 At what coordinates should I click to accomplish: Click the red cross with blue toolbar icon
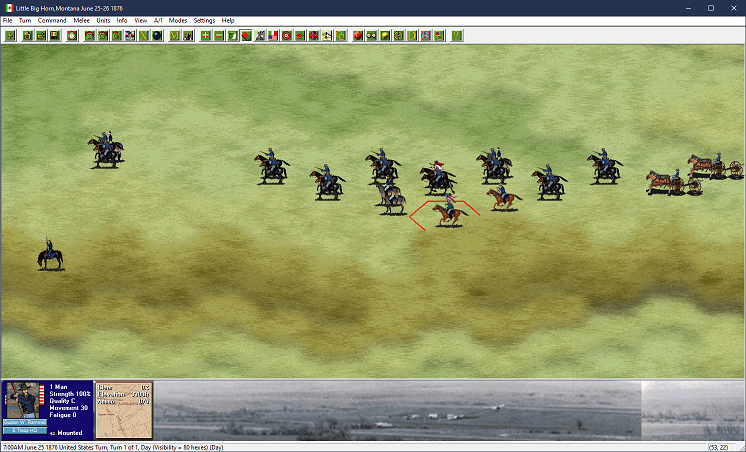pos(314,36)
